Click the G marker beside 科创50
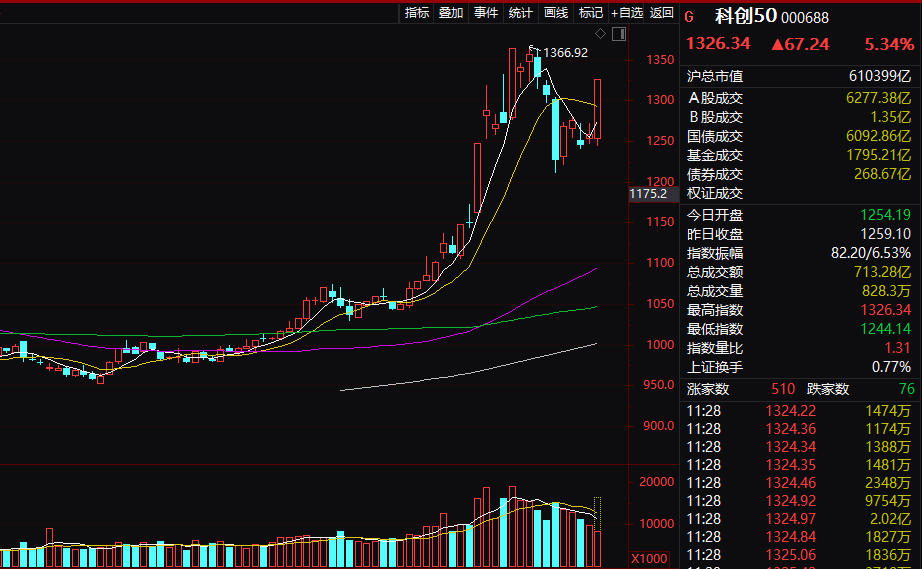Viewport: 922px width, 569px height. [x=689, y=16]
